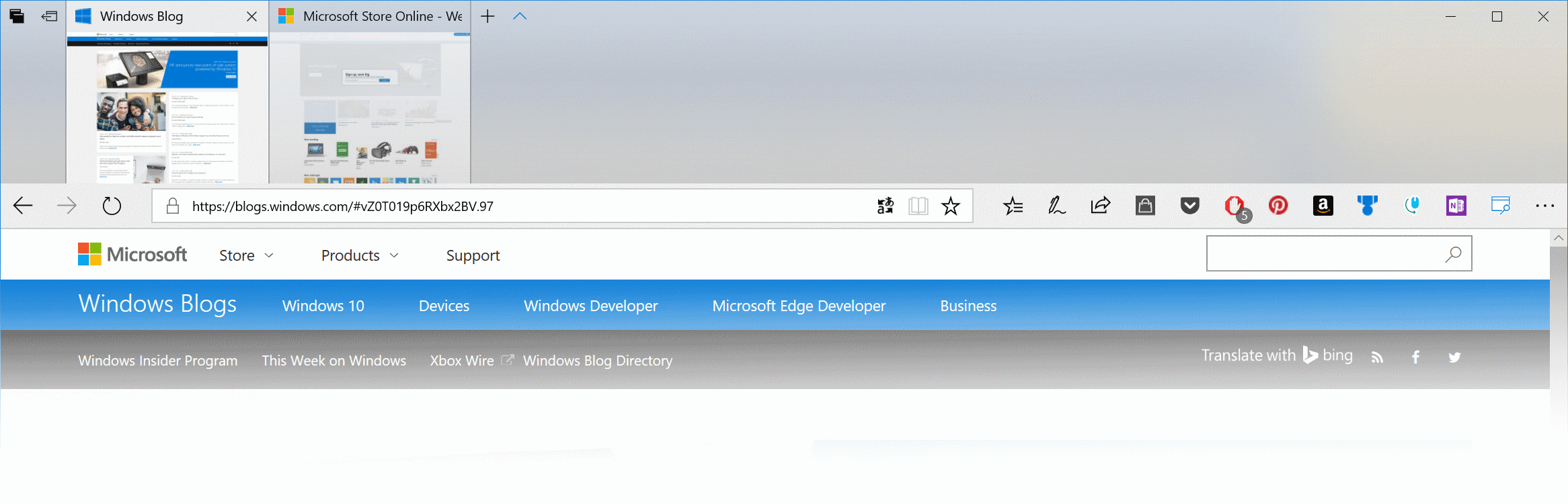Open the page analyzer extension icon
The height and width of the screenshot is (504, 1568).
(1501, 206)
